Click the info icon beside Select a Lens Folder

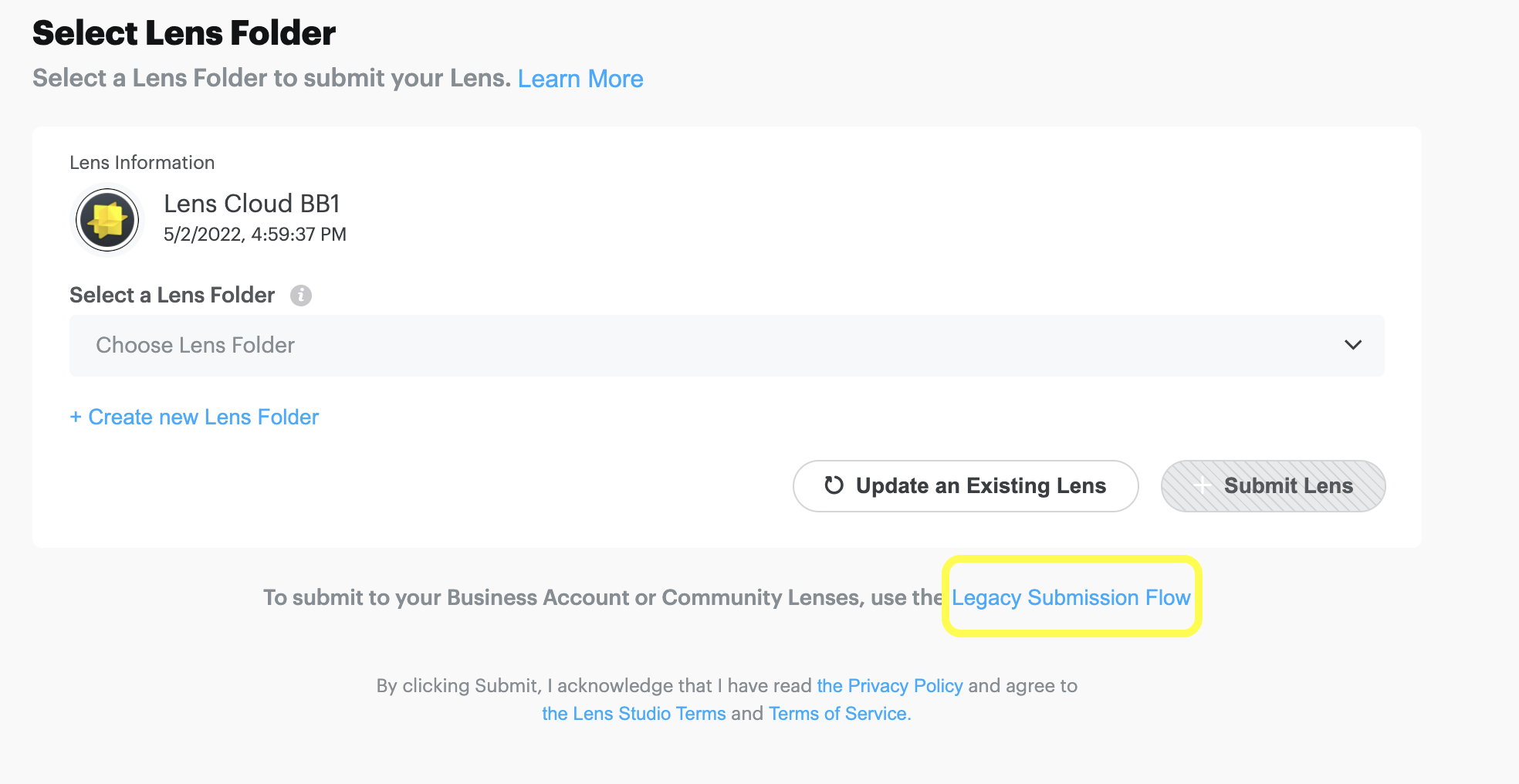(300, 296)
